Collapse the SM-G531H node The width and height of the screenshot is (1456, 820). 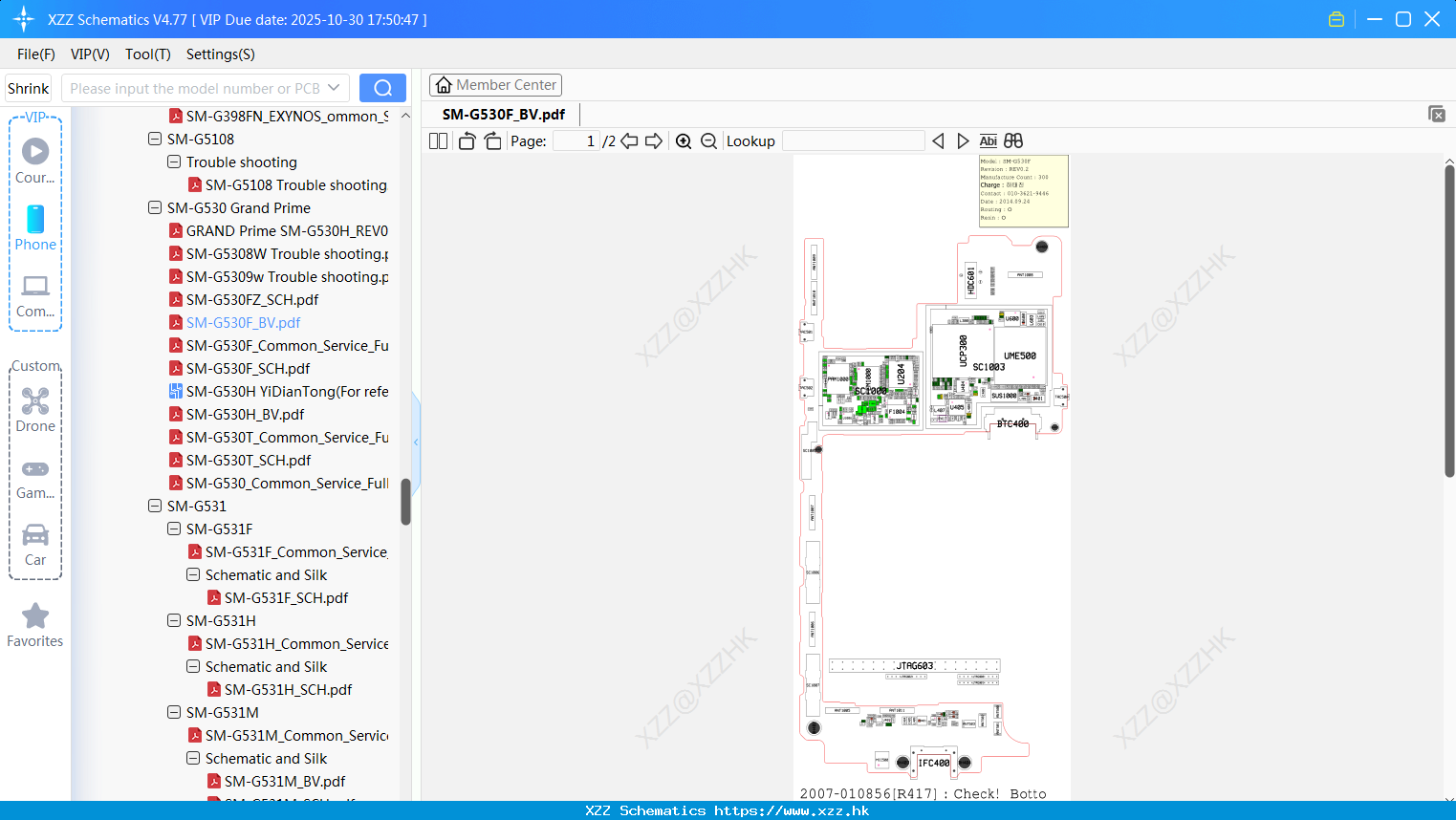tap(174, 620)
